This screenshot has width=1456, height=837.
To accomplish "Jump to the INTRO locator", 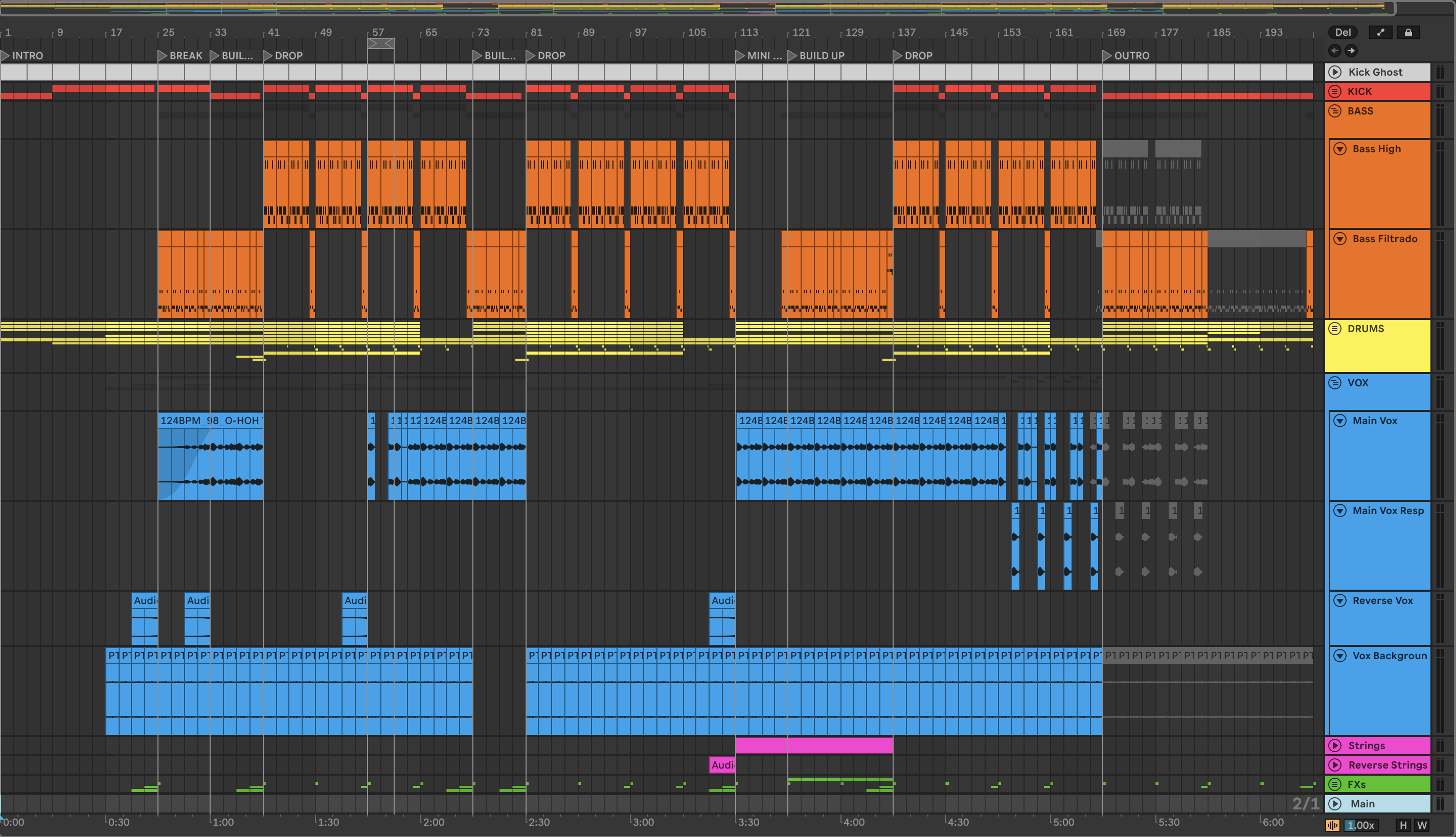I will (22, 56).
